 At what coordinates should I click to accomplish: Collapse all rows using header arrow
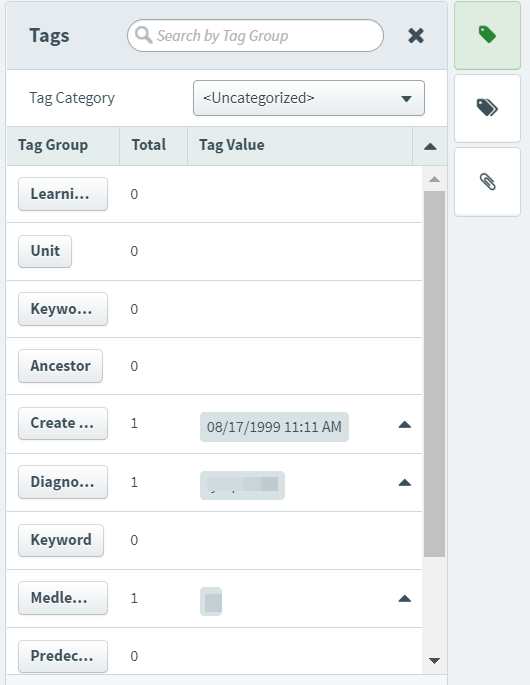pos(430,146)
